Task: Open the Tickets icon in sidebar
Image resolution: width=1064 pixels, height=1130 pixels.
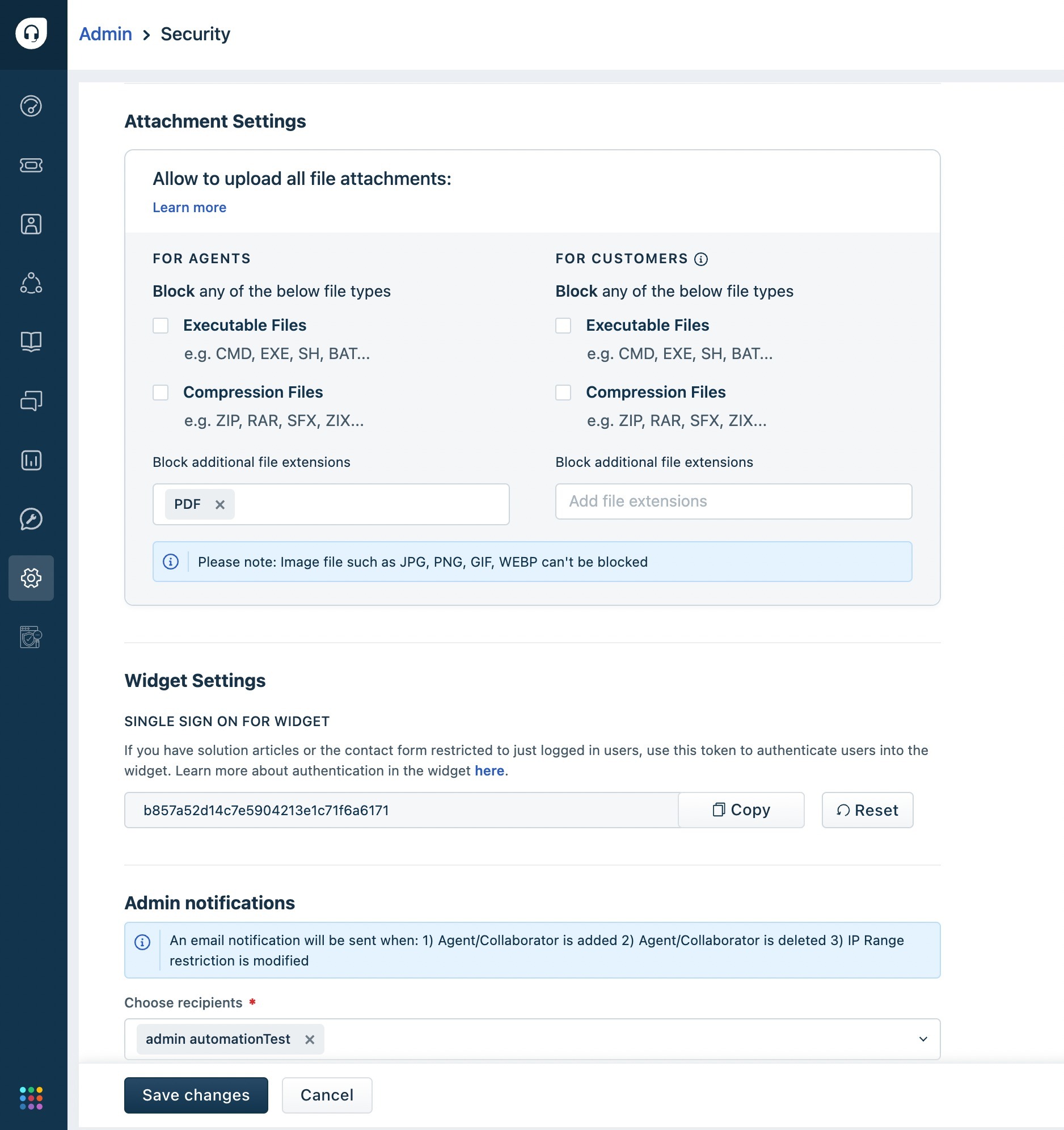Action: tap(31, 166)
